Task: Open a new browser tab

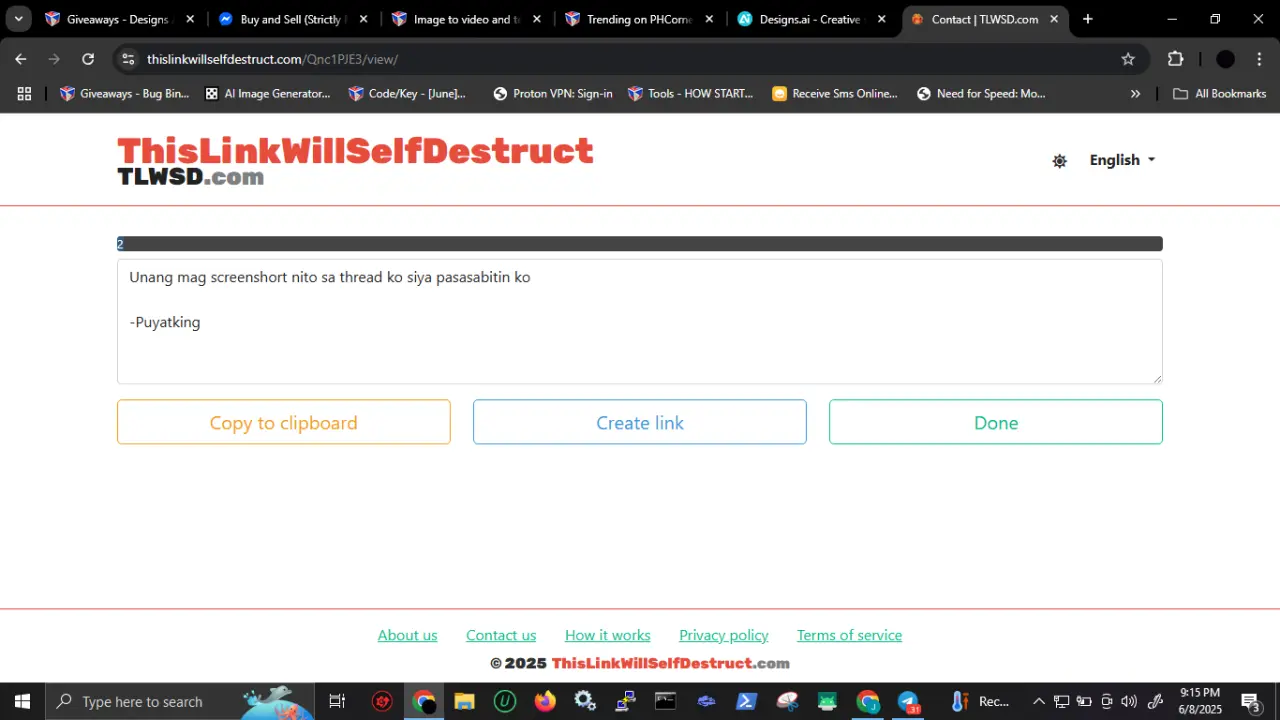Action: coord(1088,19)
